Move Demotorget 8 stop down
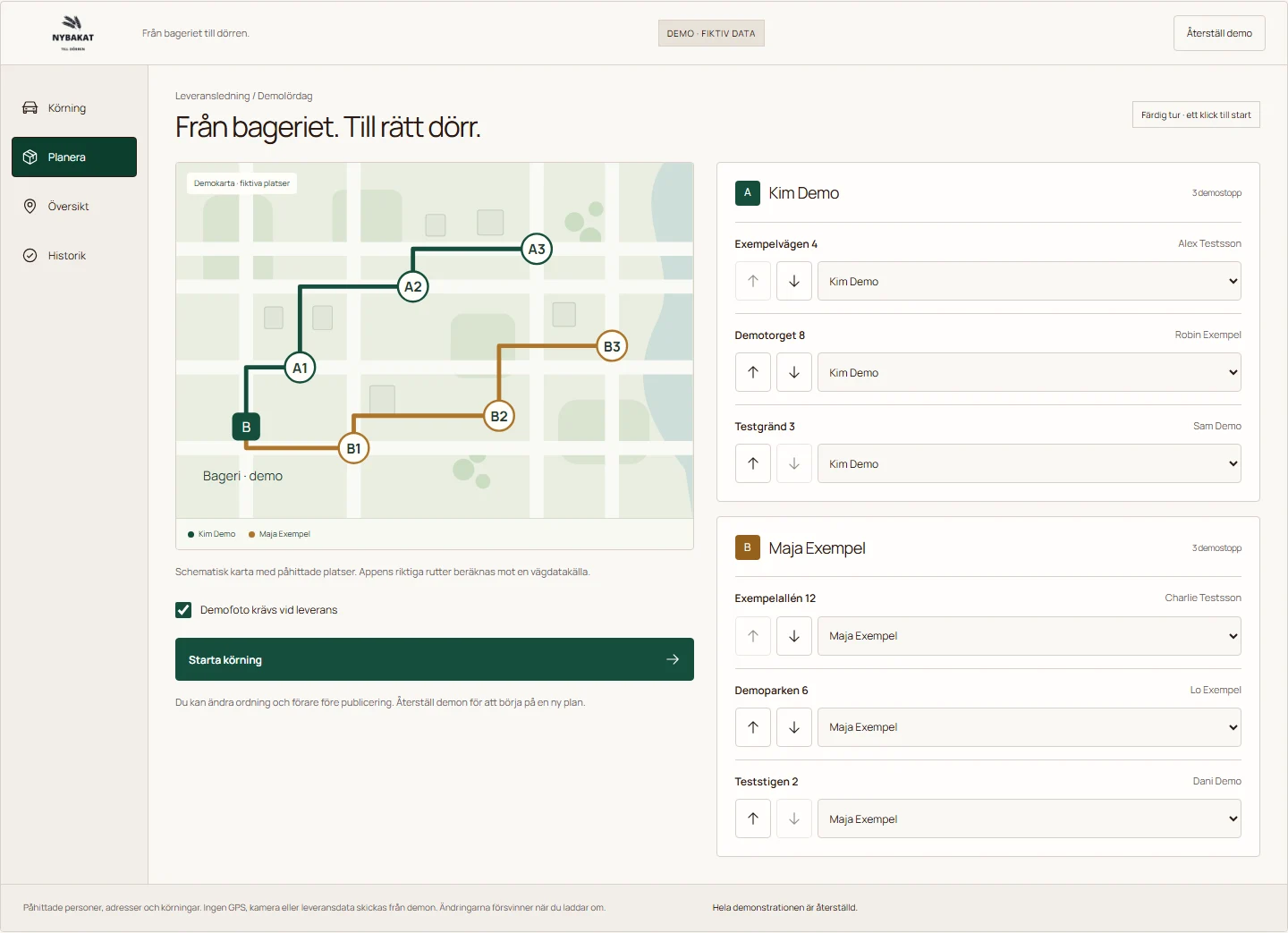1288x933 pixels. click(x=794, y=372)
